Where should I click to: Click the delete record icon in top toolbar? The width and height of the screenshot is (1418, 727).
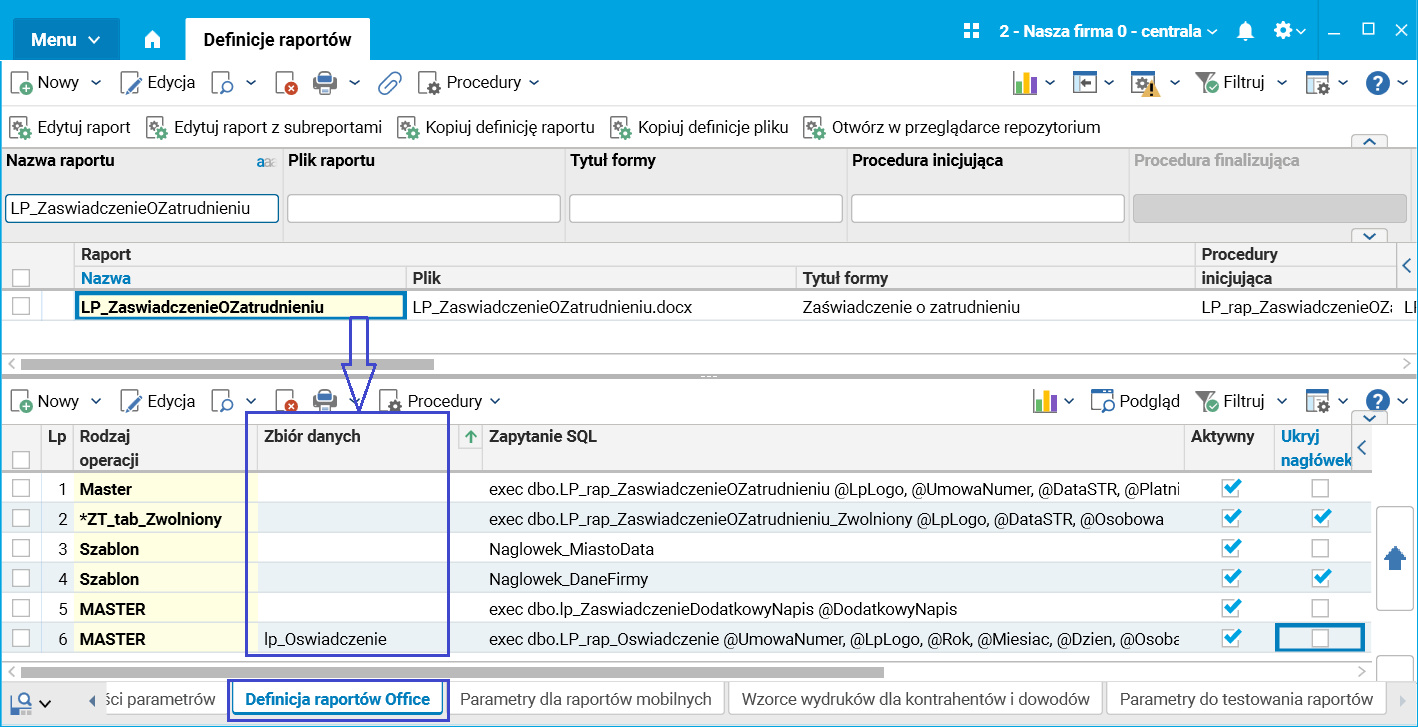click(x=286, y=83)
